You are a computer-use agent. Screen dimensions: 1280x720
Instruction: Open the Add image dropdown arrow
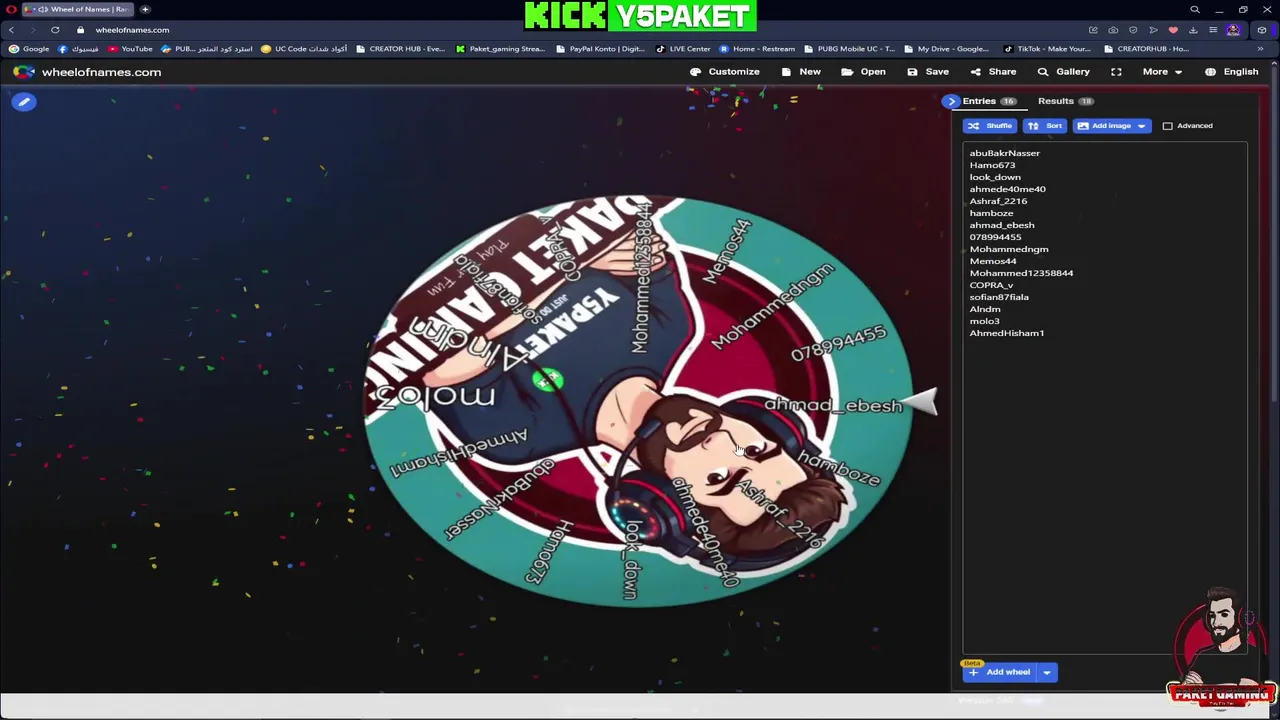(x=1141, y=126)
